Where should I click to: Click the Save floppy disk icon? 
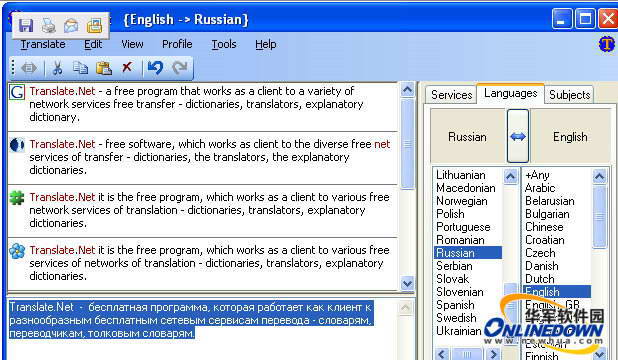pyautogui.click(x=26, y=26)
